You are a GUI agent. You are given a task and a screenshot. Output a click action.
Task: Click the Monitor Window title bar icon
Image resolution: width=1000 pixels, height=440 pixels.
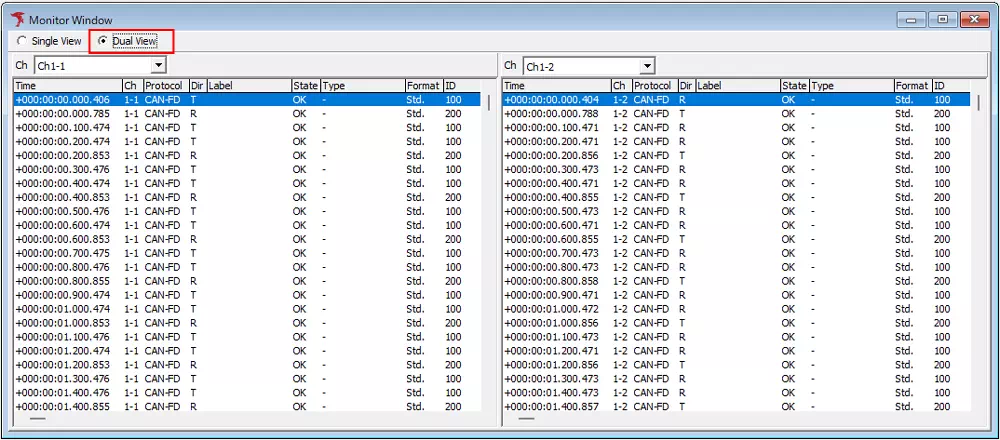pos(16,19)
